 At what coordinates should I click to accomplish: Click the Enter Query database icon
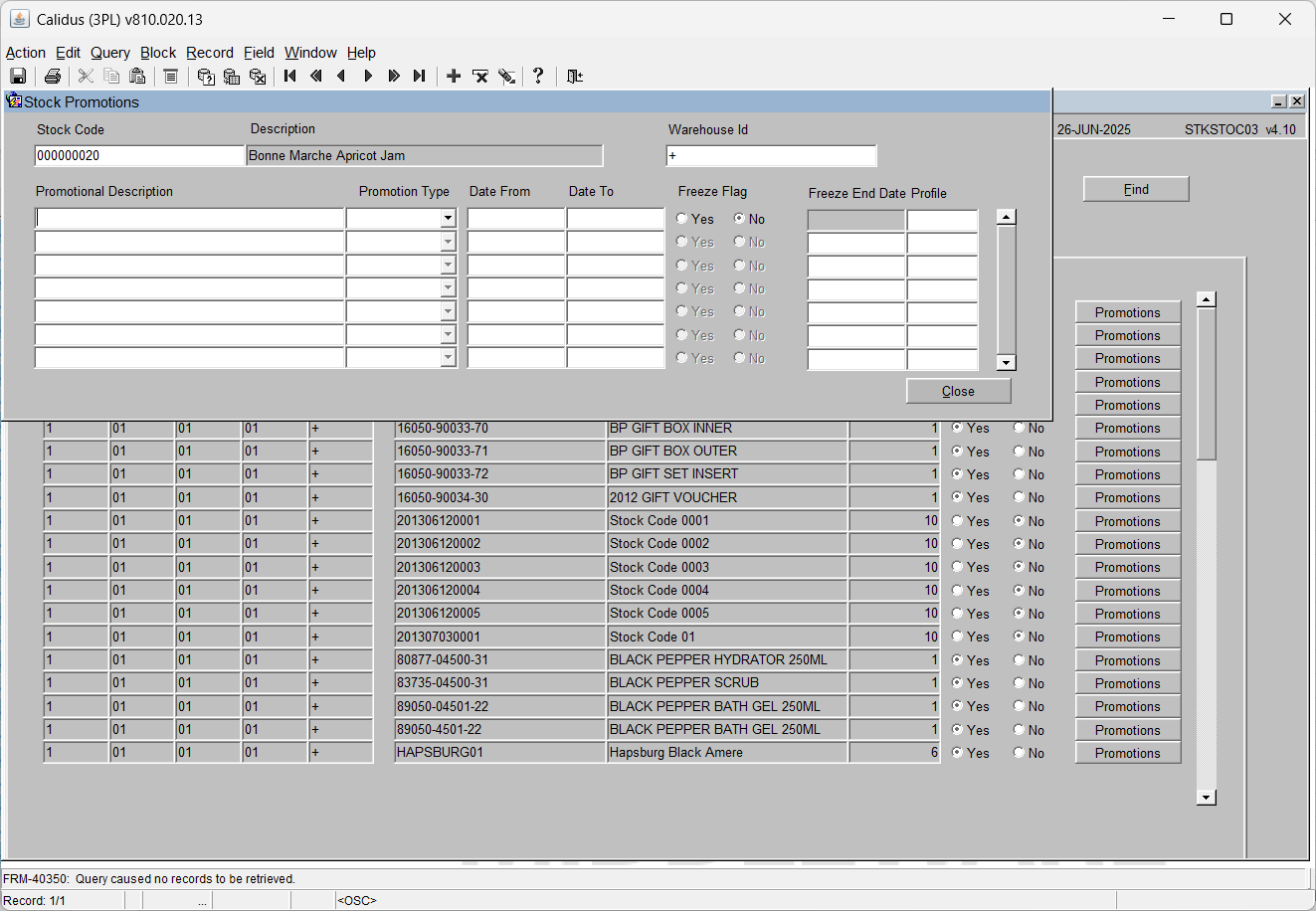[x=206, y=77]
